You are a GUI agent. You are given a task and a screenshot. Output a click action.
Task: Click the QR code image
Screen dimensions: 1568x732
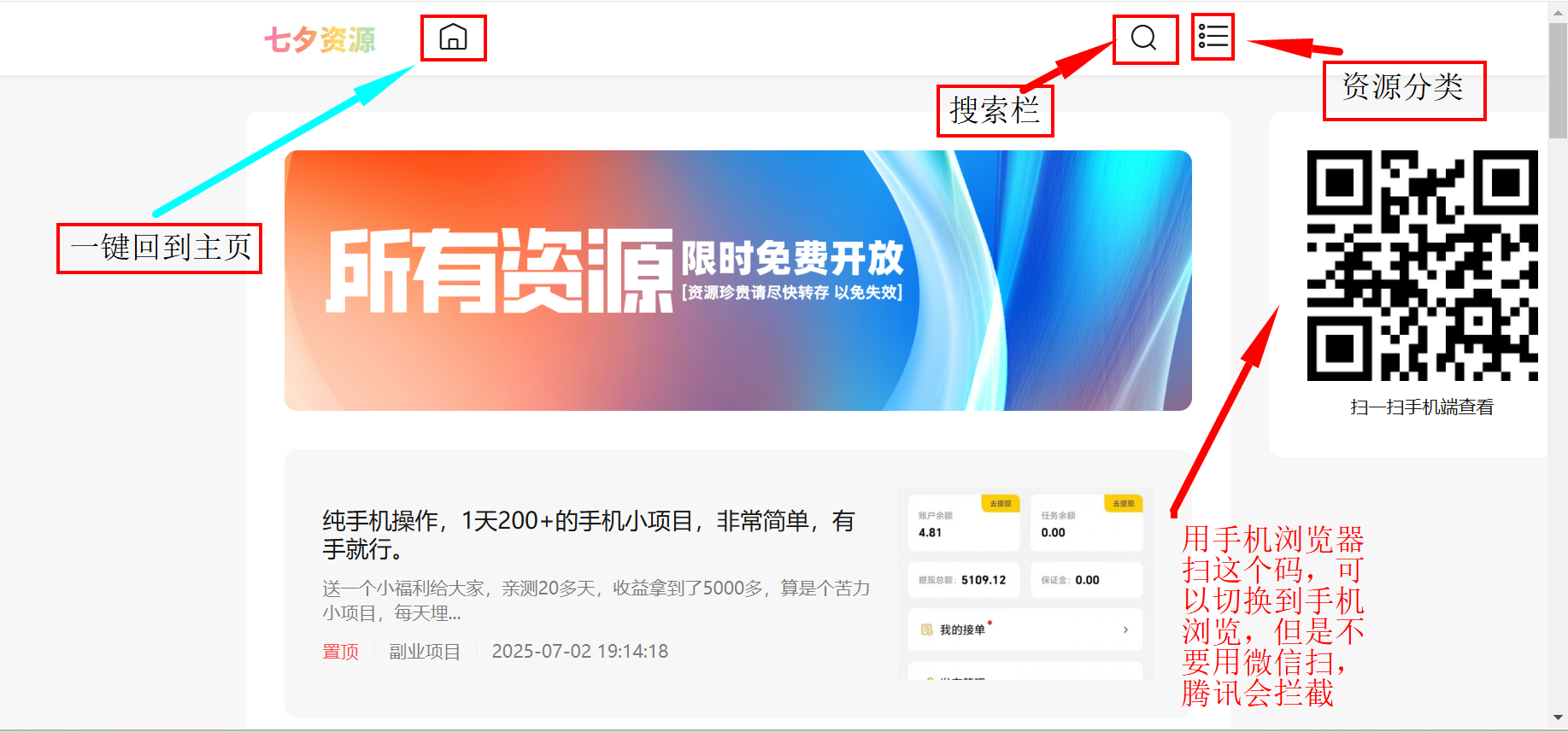click(x=1422, y=266)
